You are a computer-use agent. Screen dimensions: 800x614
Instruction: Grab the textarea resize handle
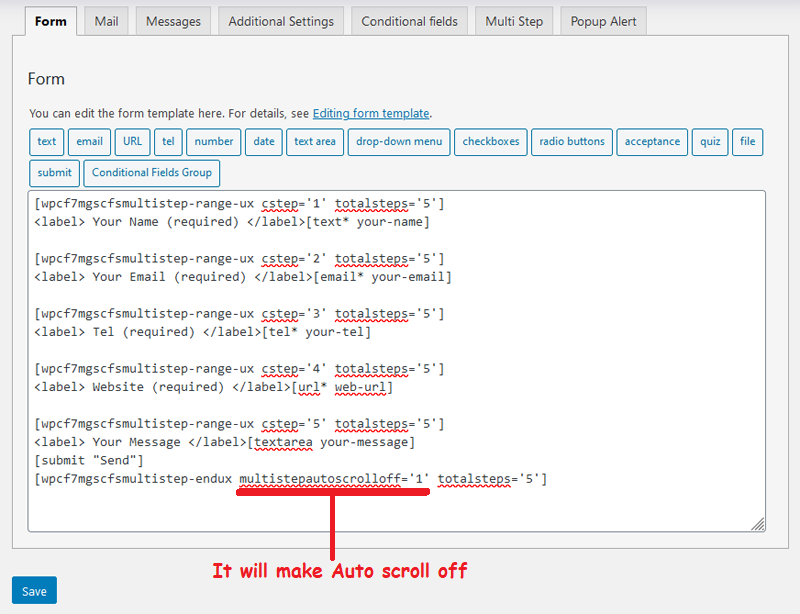[x=758, y=523]
